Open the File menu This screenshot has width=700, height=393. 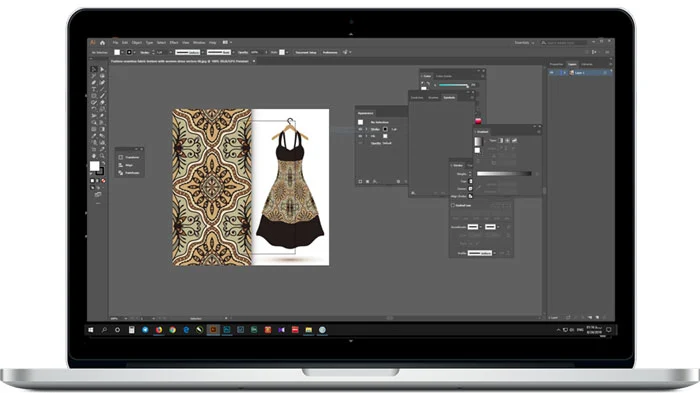pyautogui.click(x=116, y=42)
